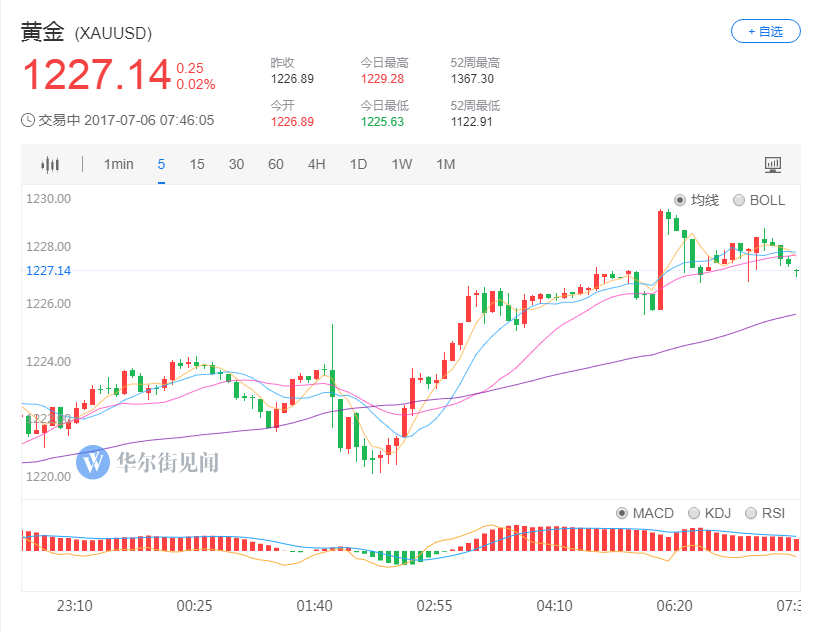Switch overlay to BOLL bands
Viewport: 821px width, 633px height.
point(740,200)
